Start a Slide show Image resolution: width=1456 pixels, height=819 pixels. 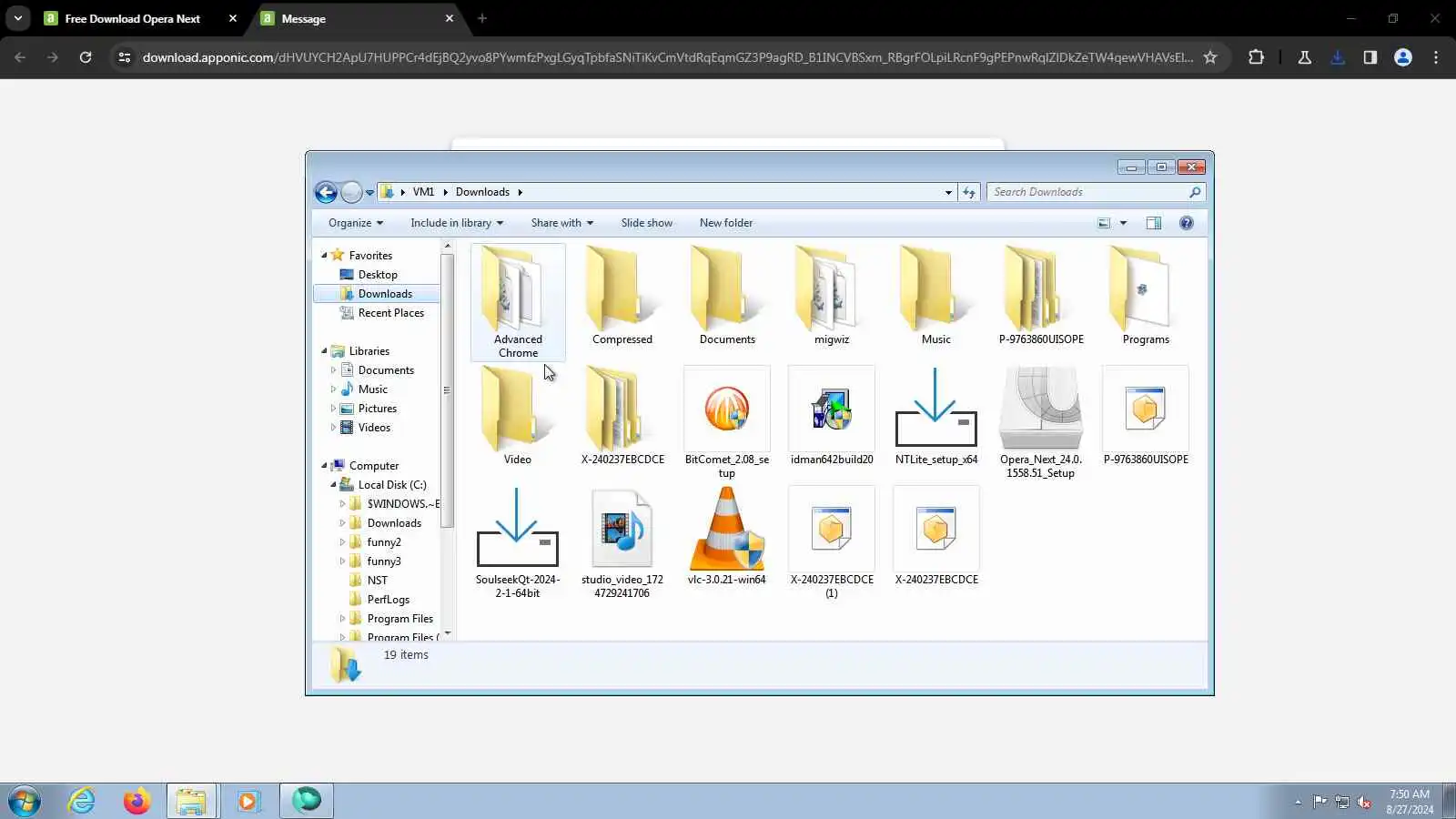[647, 223]
